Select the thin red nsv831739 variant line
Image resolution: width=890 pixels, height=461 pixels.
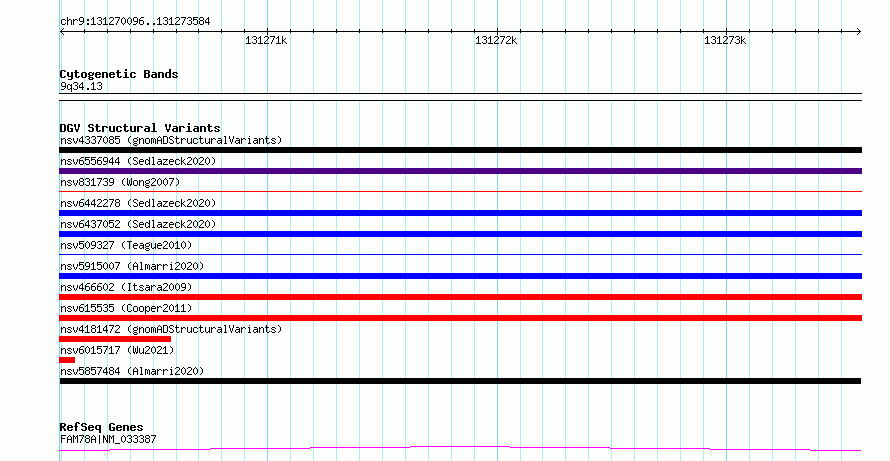point(460,192)
